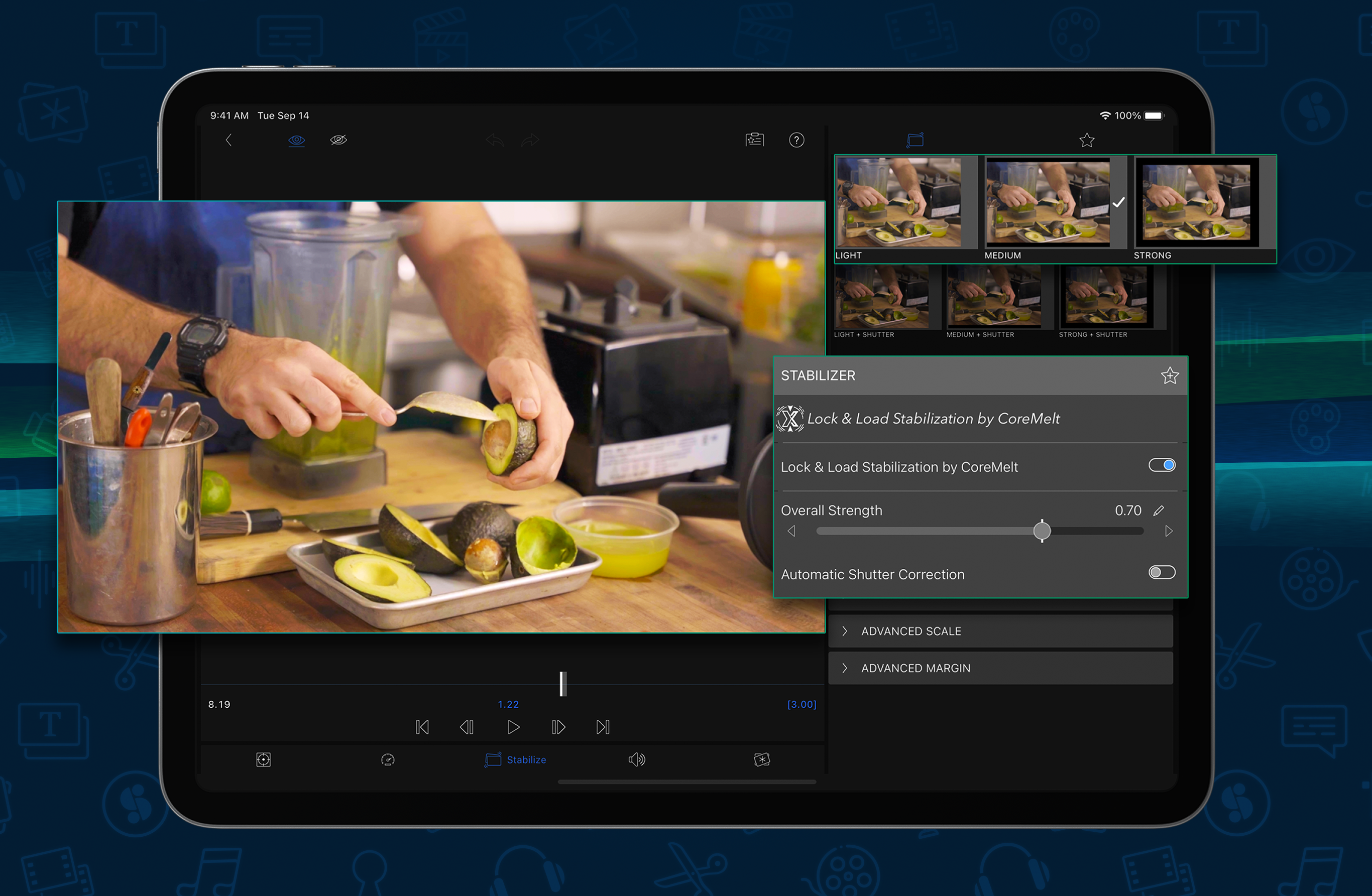Open the crop/transform tool in bottom bar

click(x=264, y=759)
